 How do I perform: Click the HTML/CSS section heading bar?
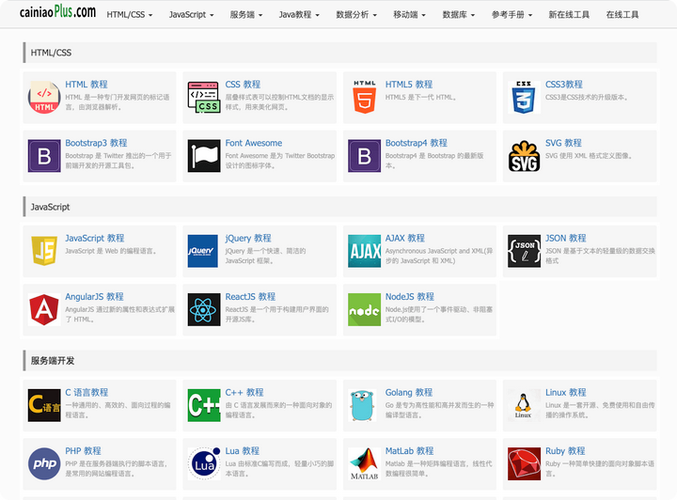[340, 53]
